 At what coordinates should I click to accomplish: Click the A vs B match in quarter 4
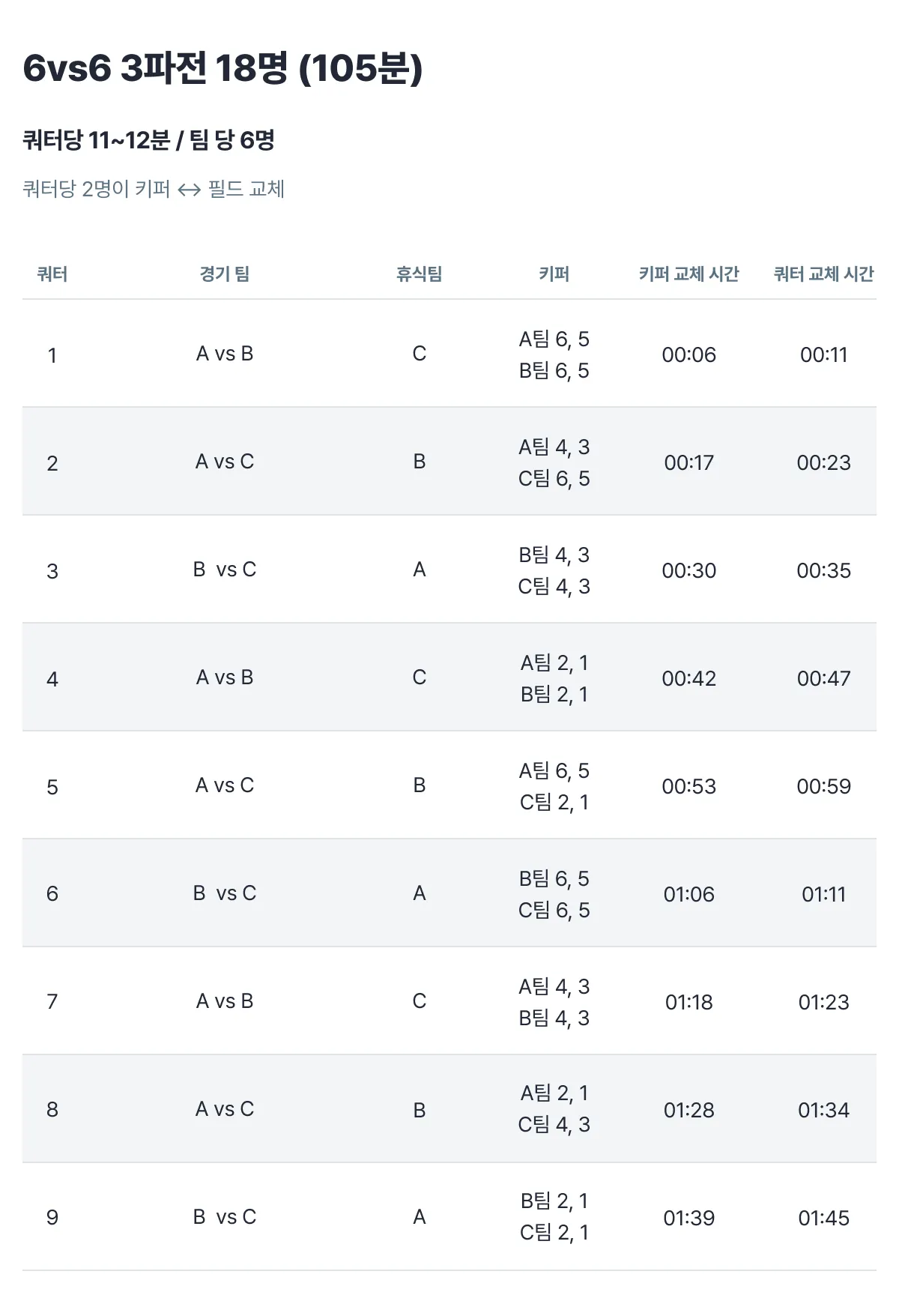tap(225, 677)
